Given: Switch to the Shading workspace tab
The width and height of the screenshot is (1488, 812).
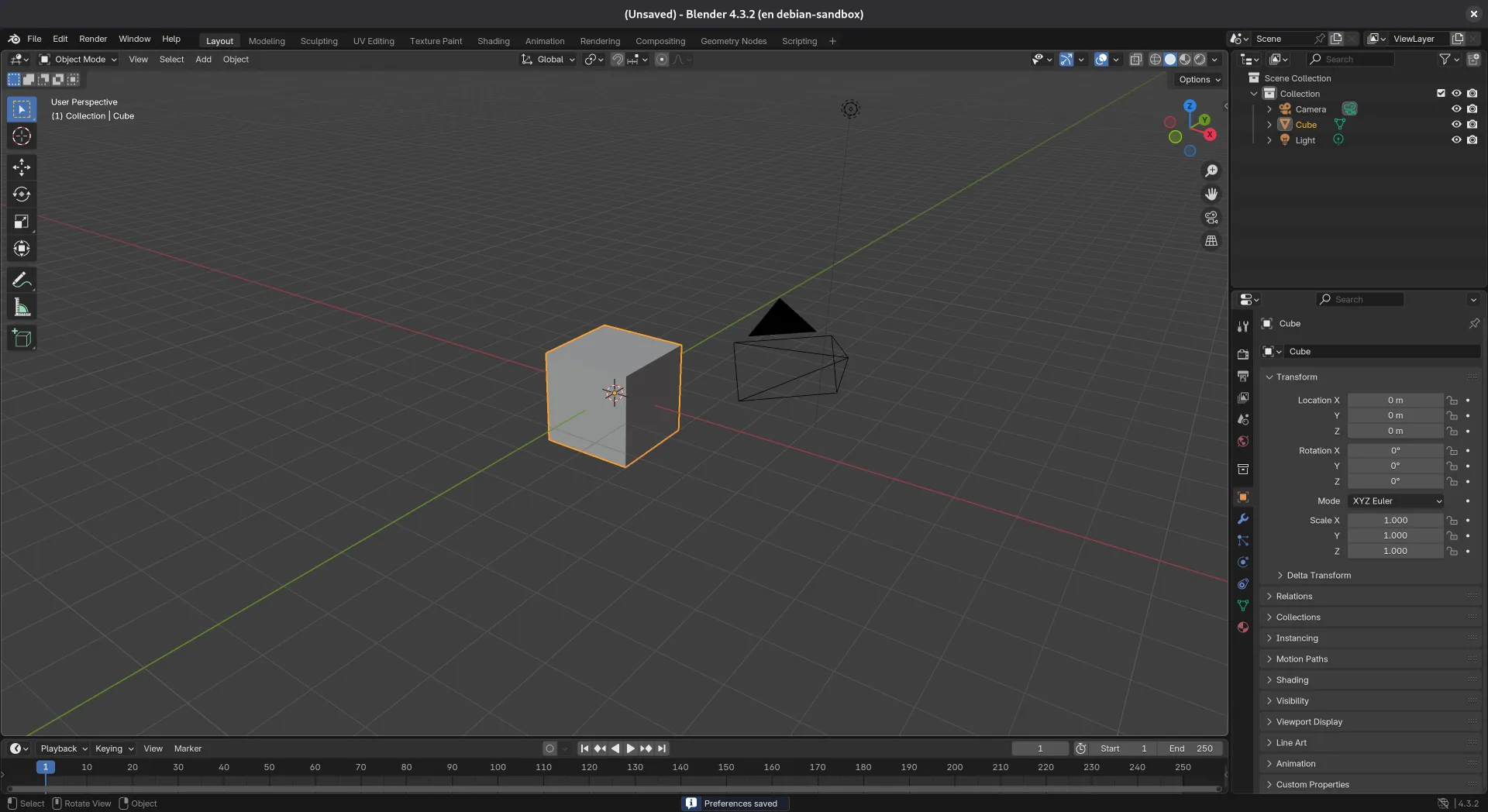Looking at the screenshot, I should click(494, 41).
